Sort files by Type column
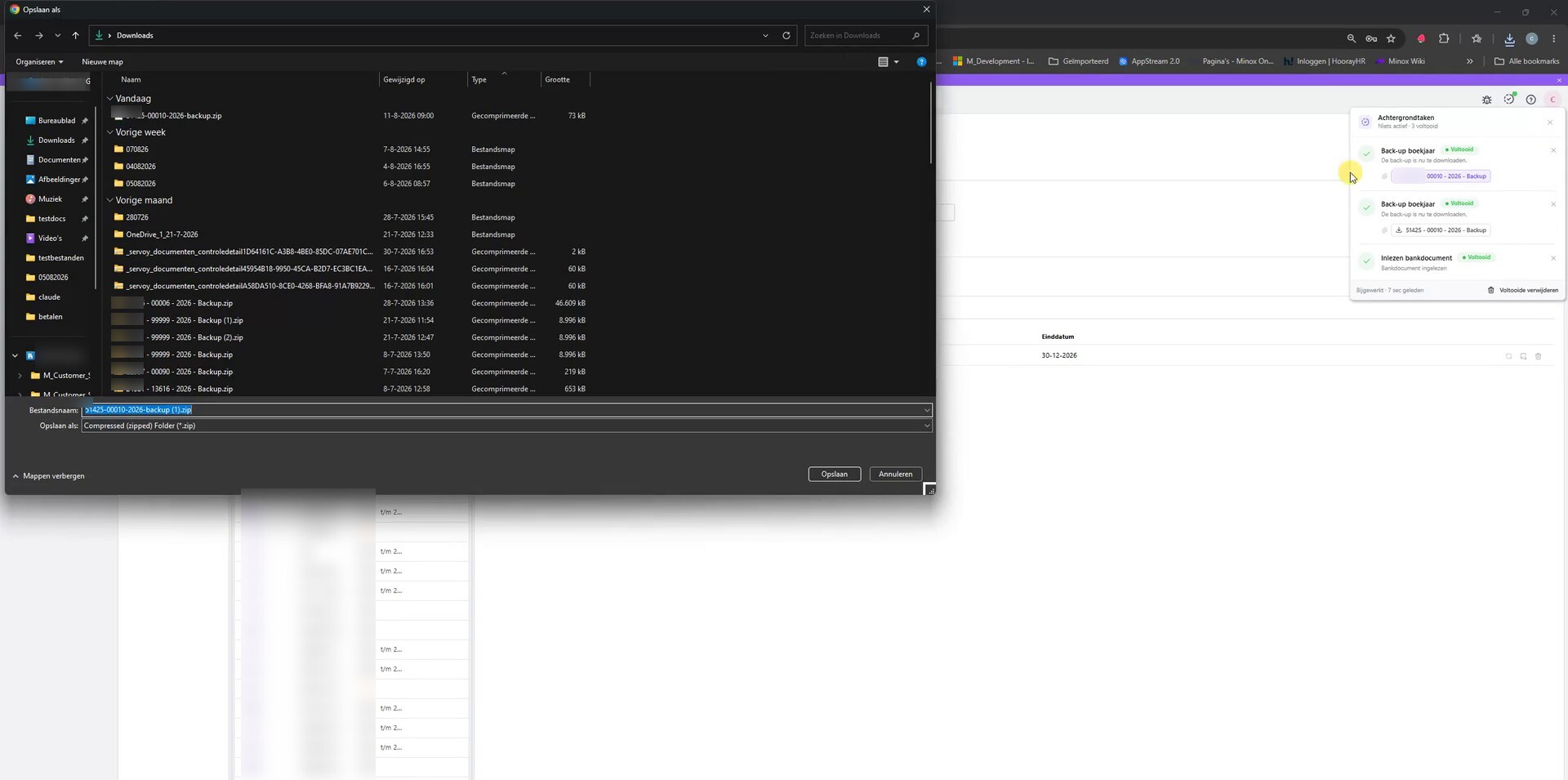The height and width of the screenshot is (780, 1568). [x=479, y=80]
